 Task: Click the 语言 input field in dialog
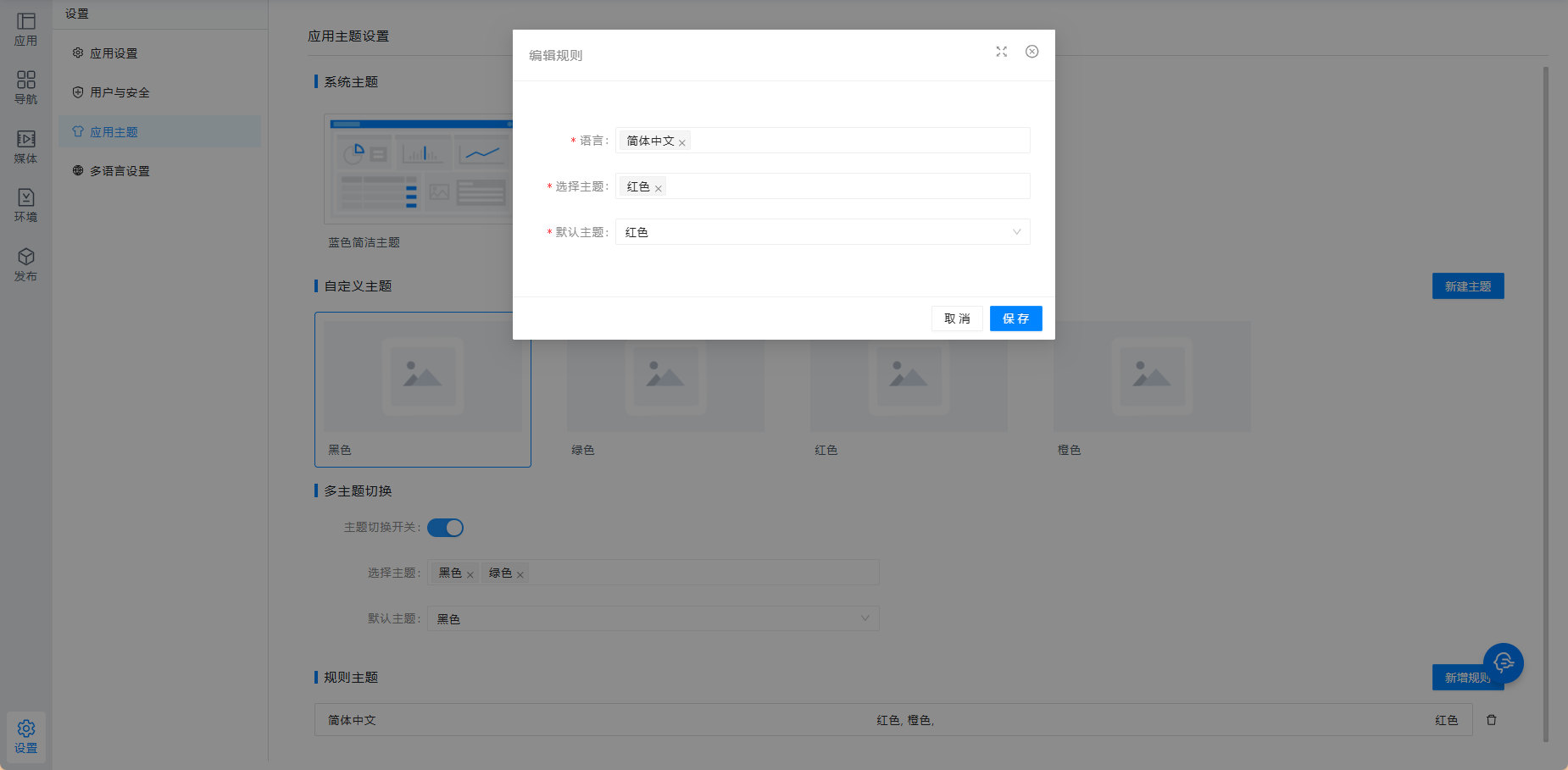click(822, 141)
